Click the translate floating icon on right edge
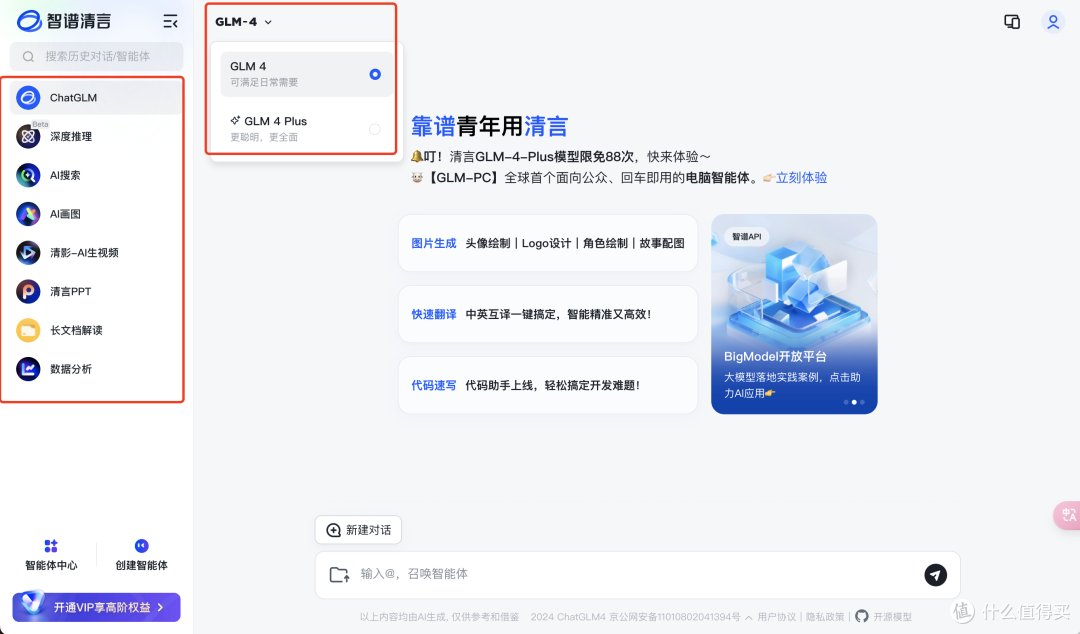This screenshot has height=634, width=1080. (x=1068, y=515)
